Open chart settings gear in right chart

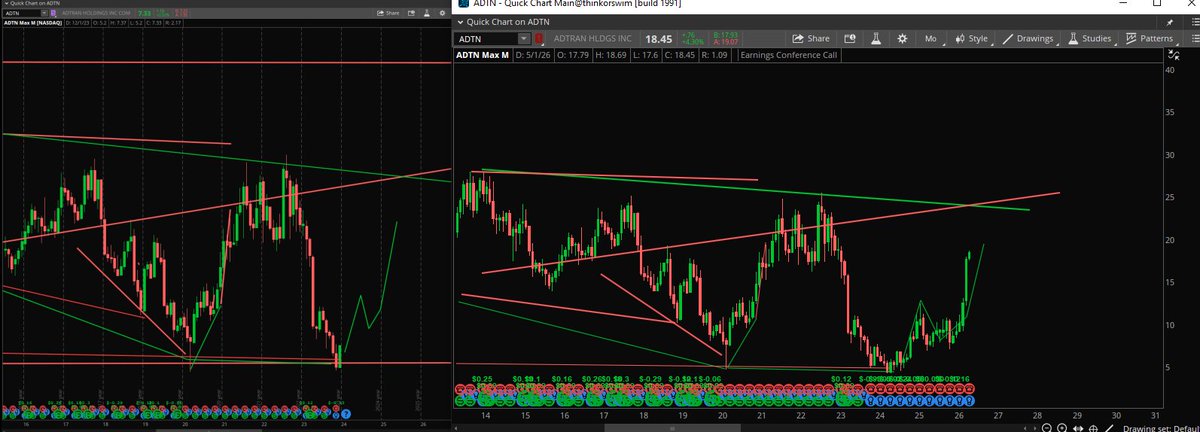pyautogui.click(x=902, y=38)
